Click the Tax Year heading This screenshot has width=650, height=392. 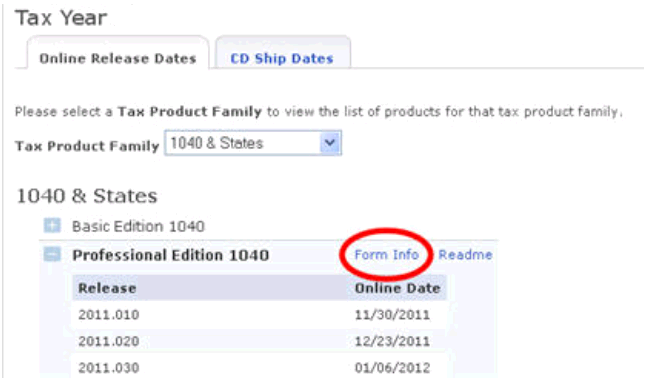point(61,18)
